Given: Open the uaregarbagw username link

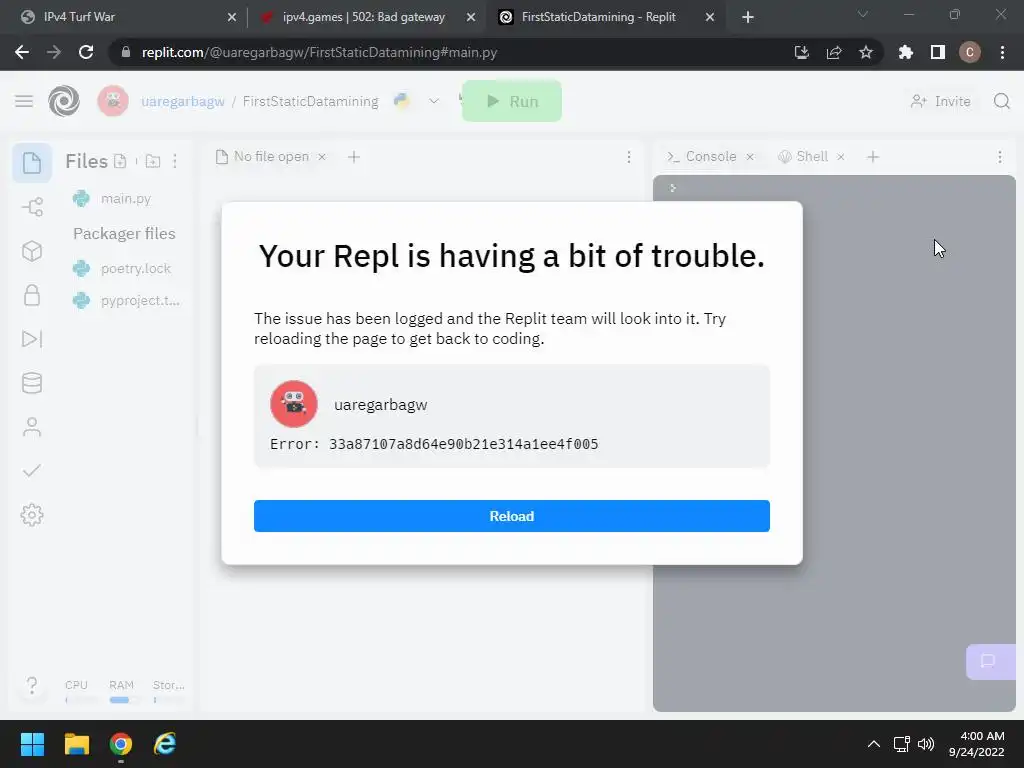Looking at the screenshot, I should (183, 101).
